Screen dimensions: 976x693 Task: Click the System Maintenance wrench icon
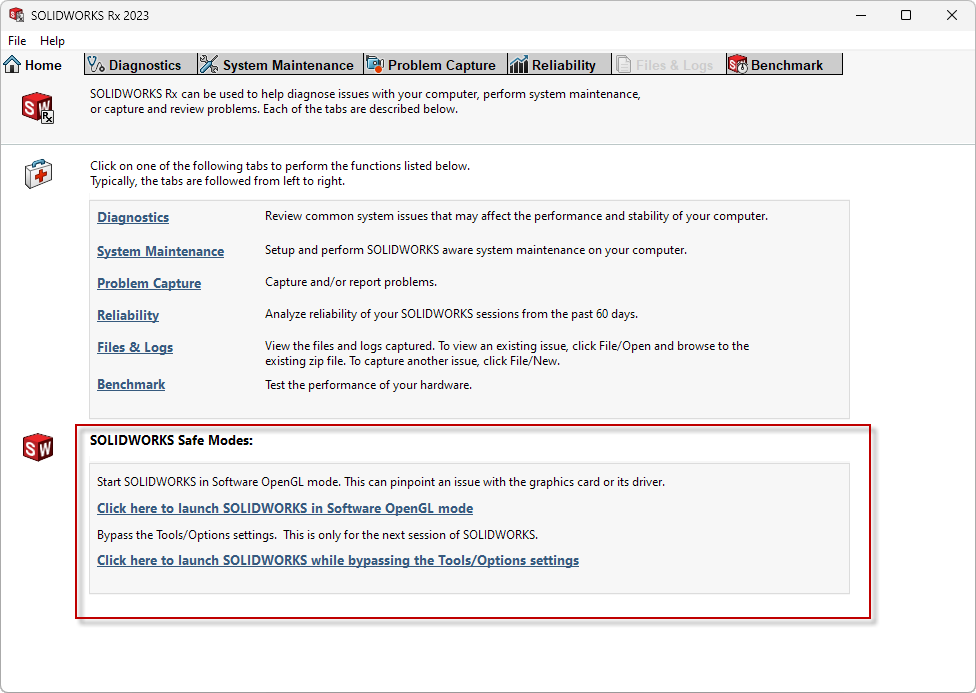[x=207, y=64]
